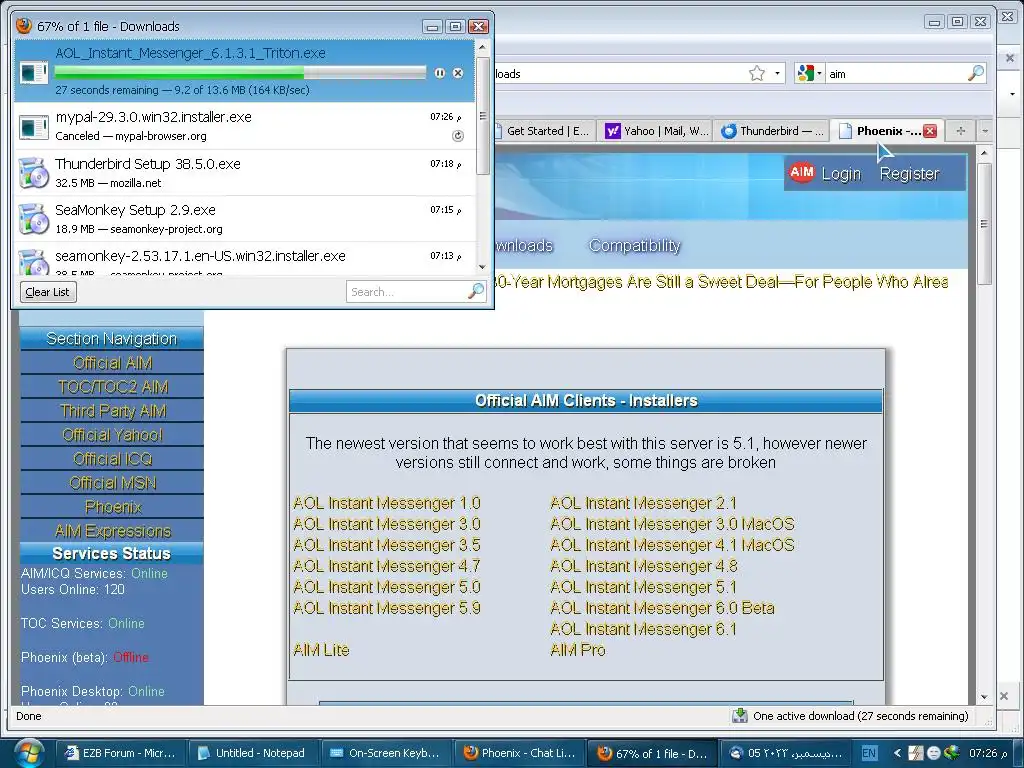Click the mortgage headline ad link

pos(721,282)
